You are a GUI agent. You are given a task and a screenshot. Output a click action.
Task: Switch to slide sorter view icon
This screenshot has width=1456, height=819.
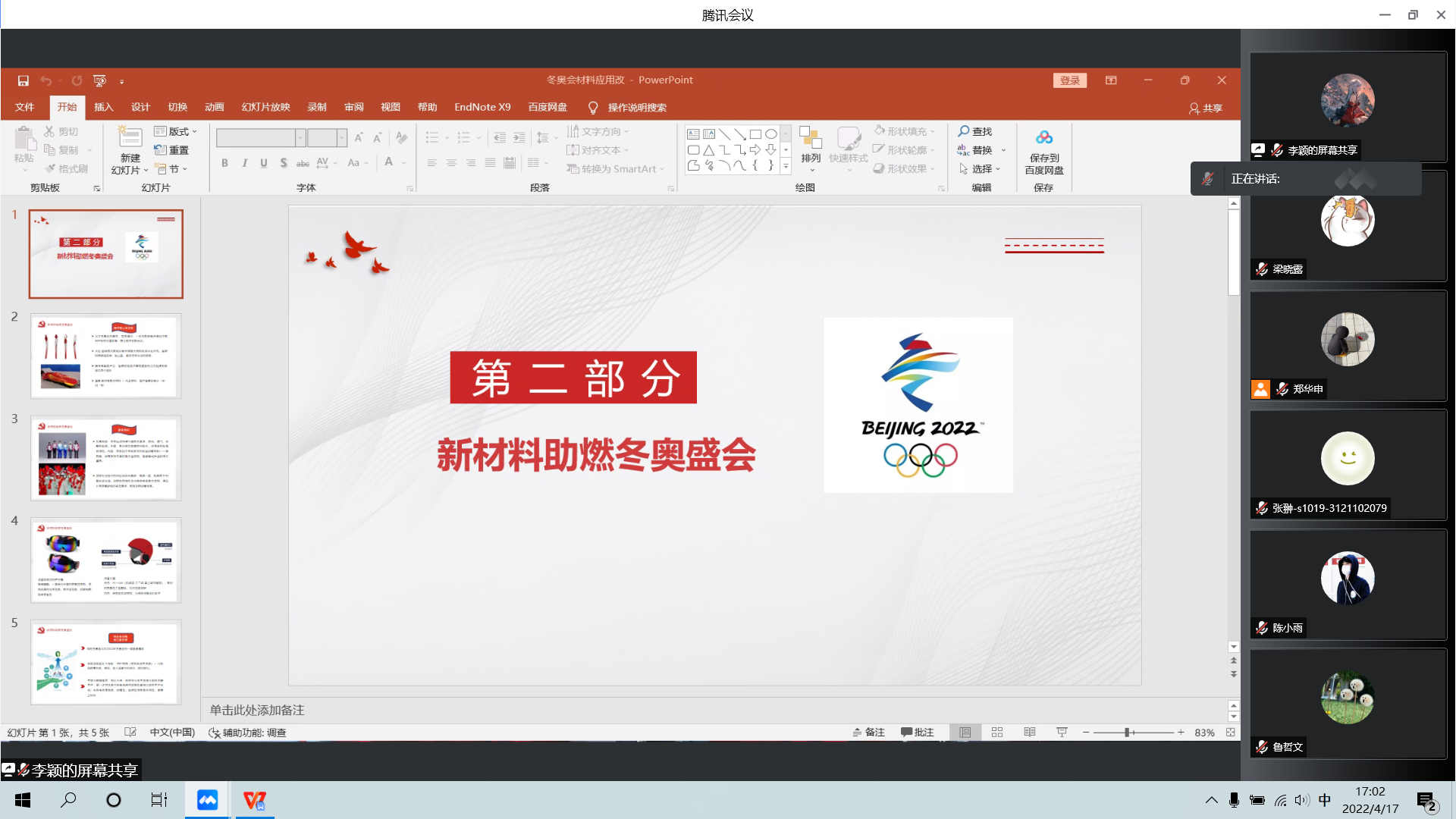997,733
